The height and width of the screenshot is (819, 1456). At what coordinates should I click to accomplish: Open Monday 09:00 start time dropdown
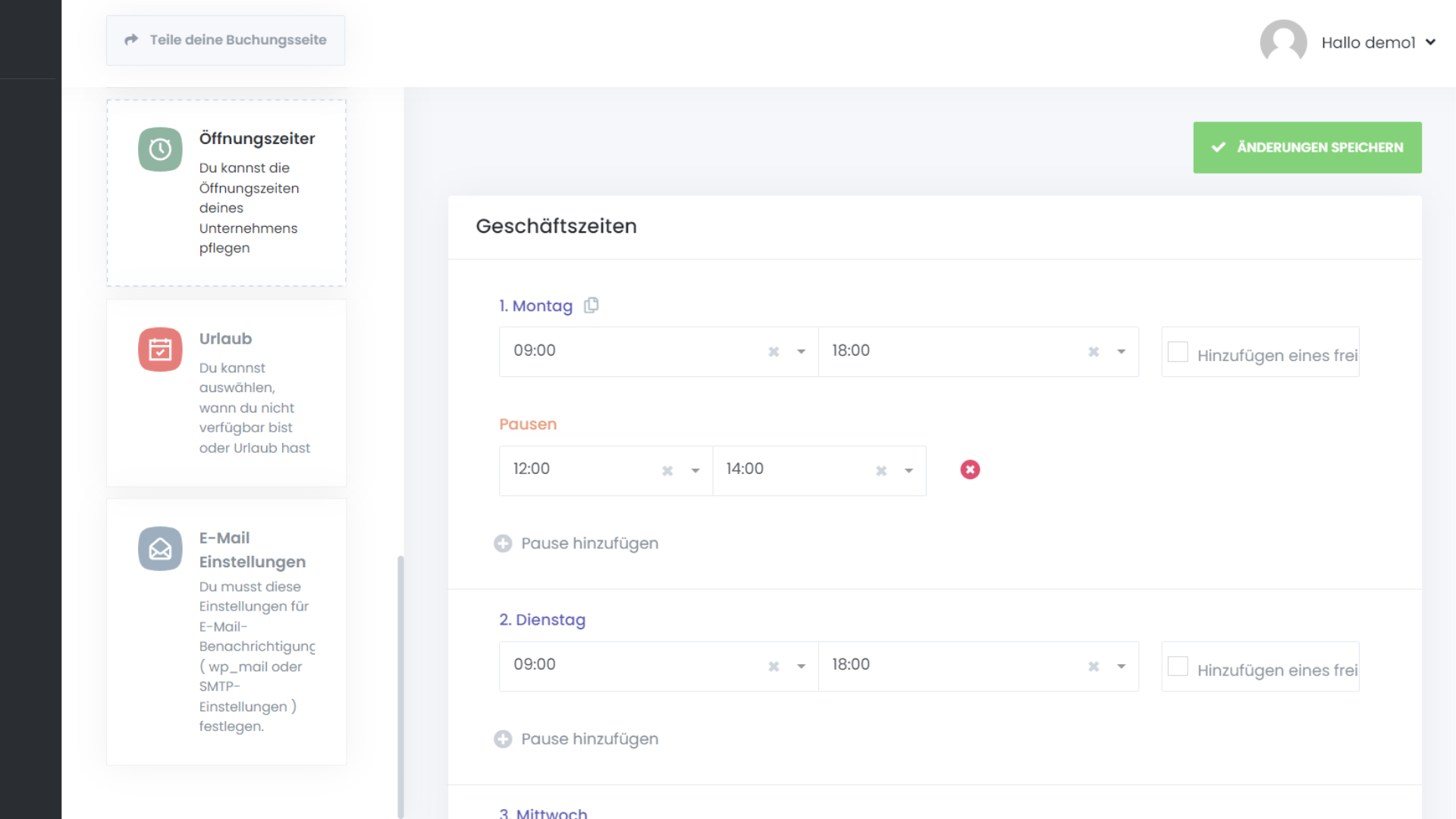801,352
